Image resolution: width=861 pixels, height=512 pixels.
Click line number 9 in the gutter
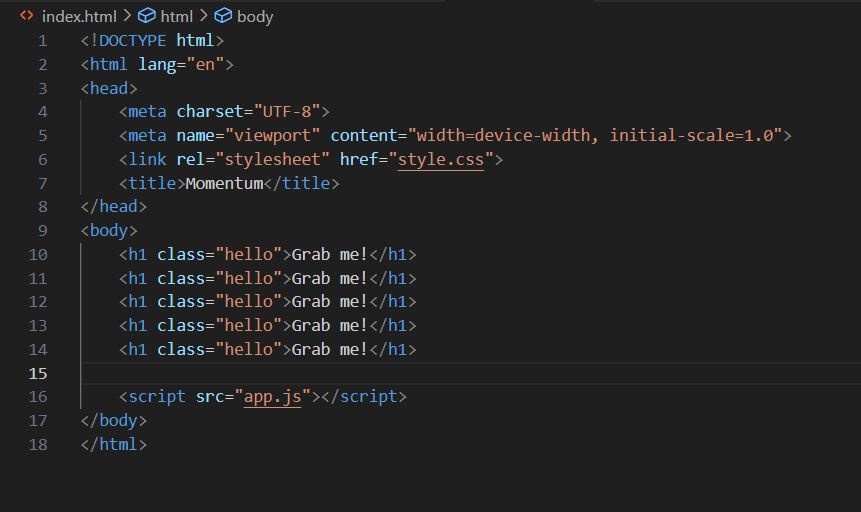[x=43, y=231]
